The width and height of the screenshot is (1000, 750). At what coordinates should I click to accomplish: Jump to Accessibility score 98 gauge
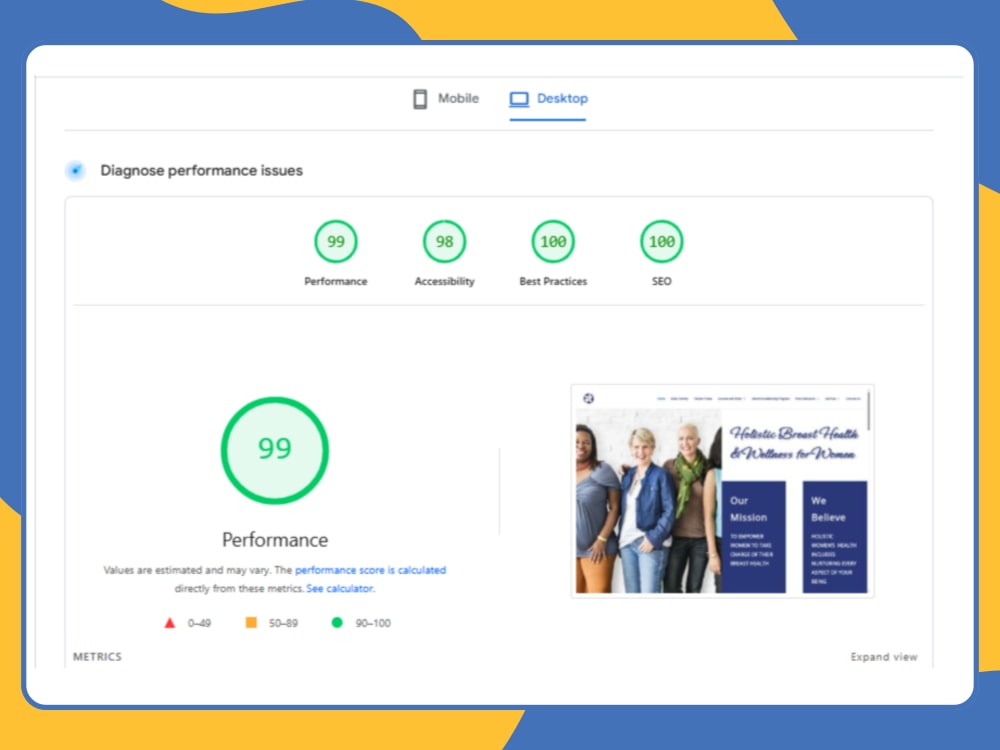point(445,241)
